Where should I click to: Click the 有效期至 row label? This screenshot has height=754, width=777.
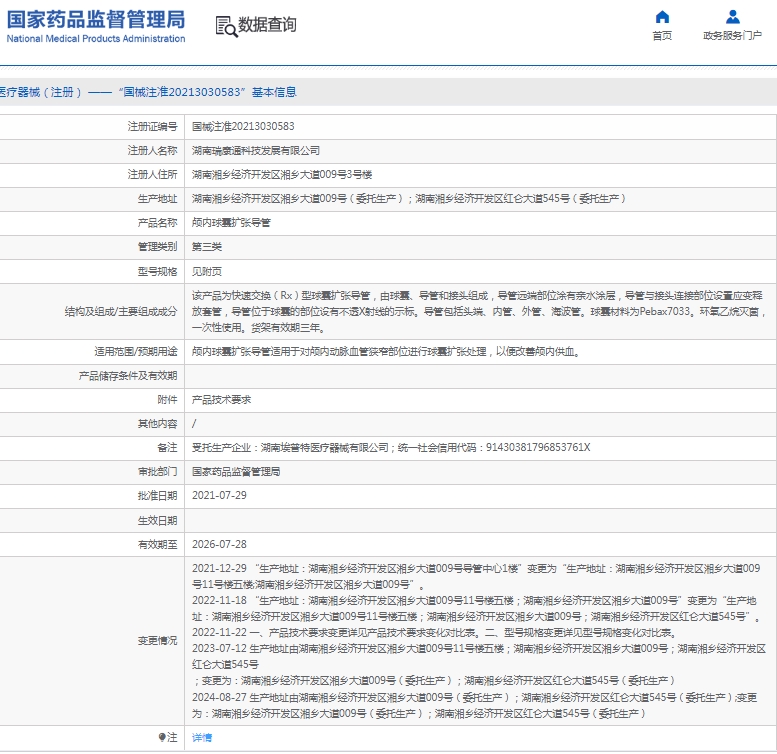pyautogui.click(x=157, y=545)
